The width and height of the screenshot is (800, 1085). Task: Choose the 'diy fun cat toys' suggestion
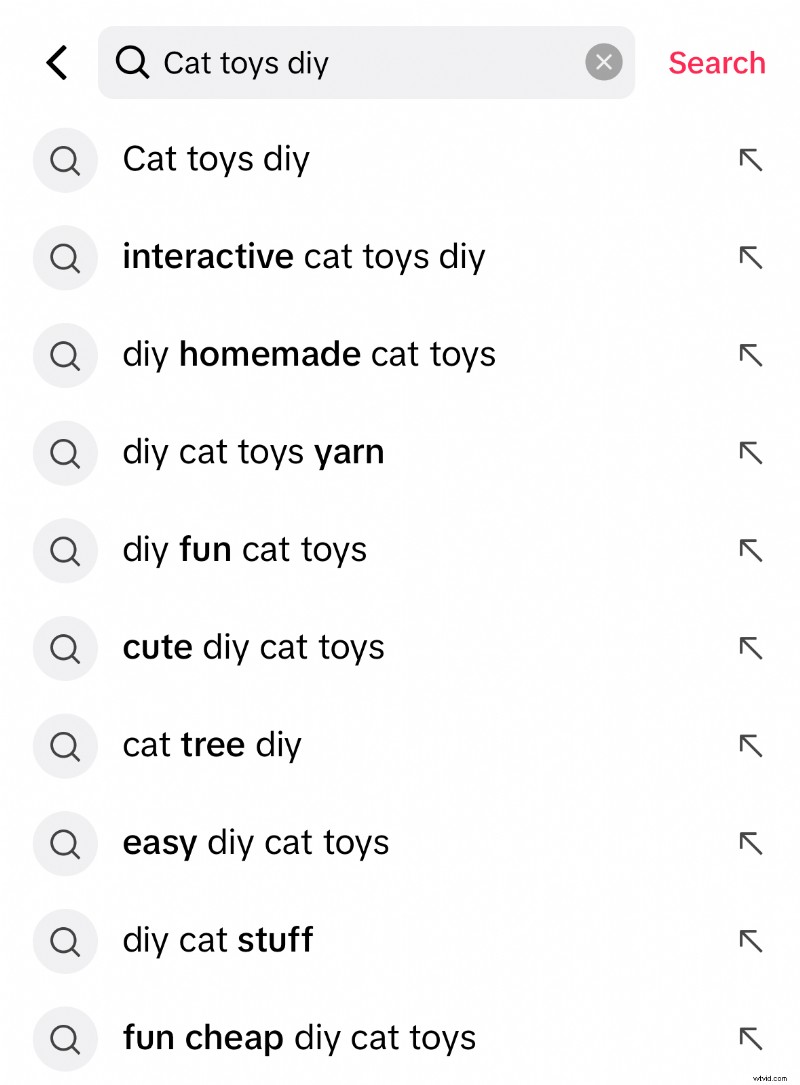coord(244,550)
